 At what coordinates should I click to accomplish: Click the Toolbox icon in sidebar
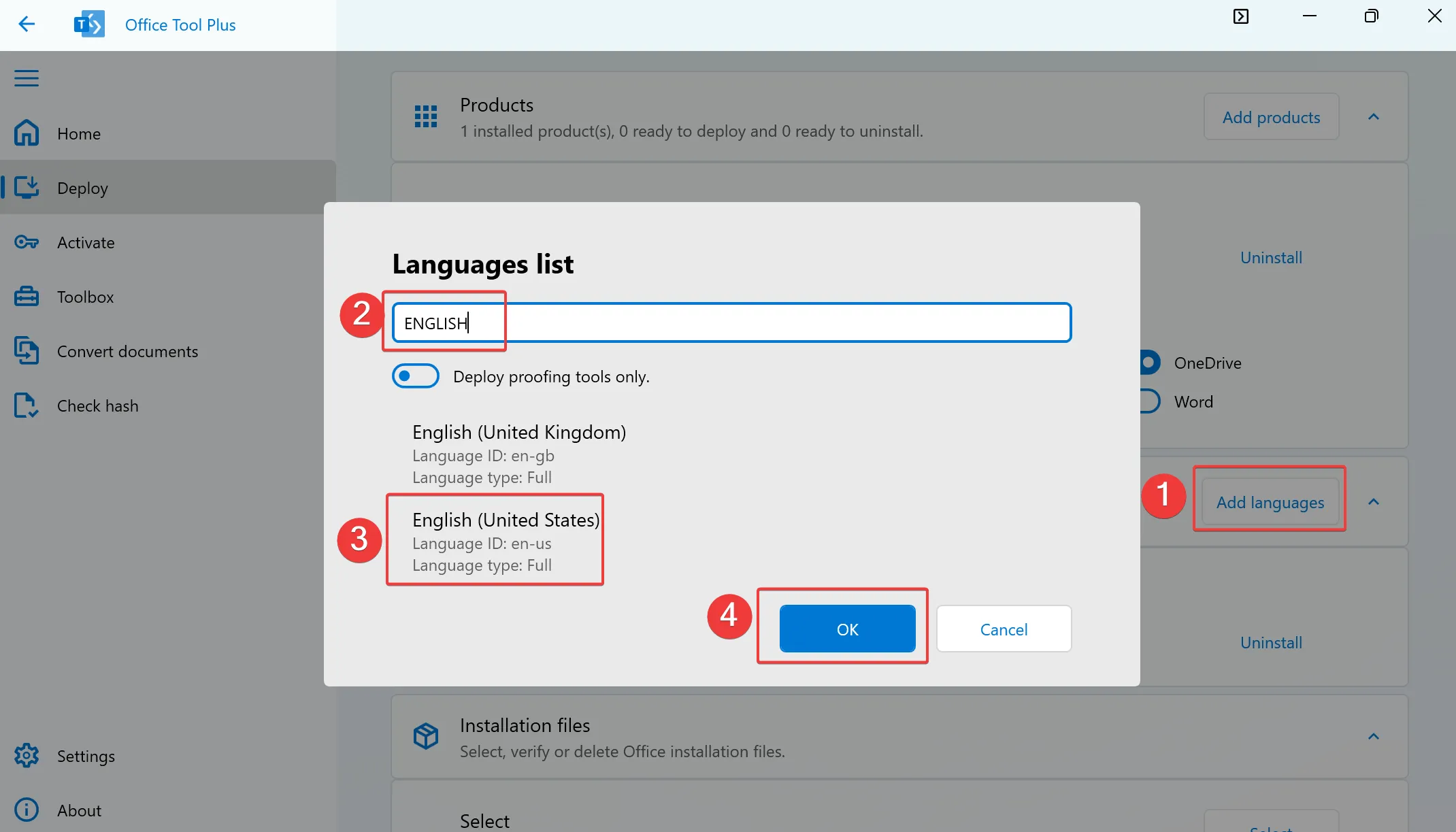[x=26, y=297]
